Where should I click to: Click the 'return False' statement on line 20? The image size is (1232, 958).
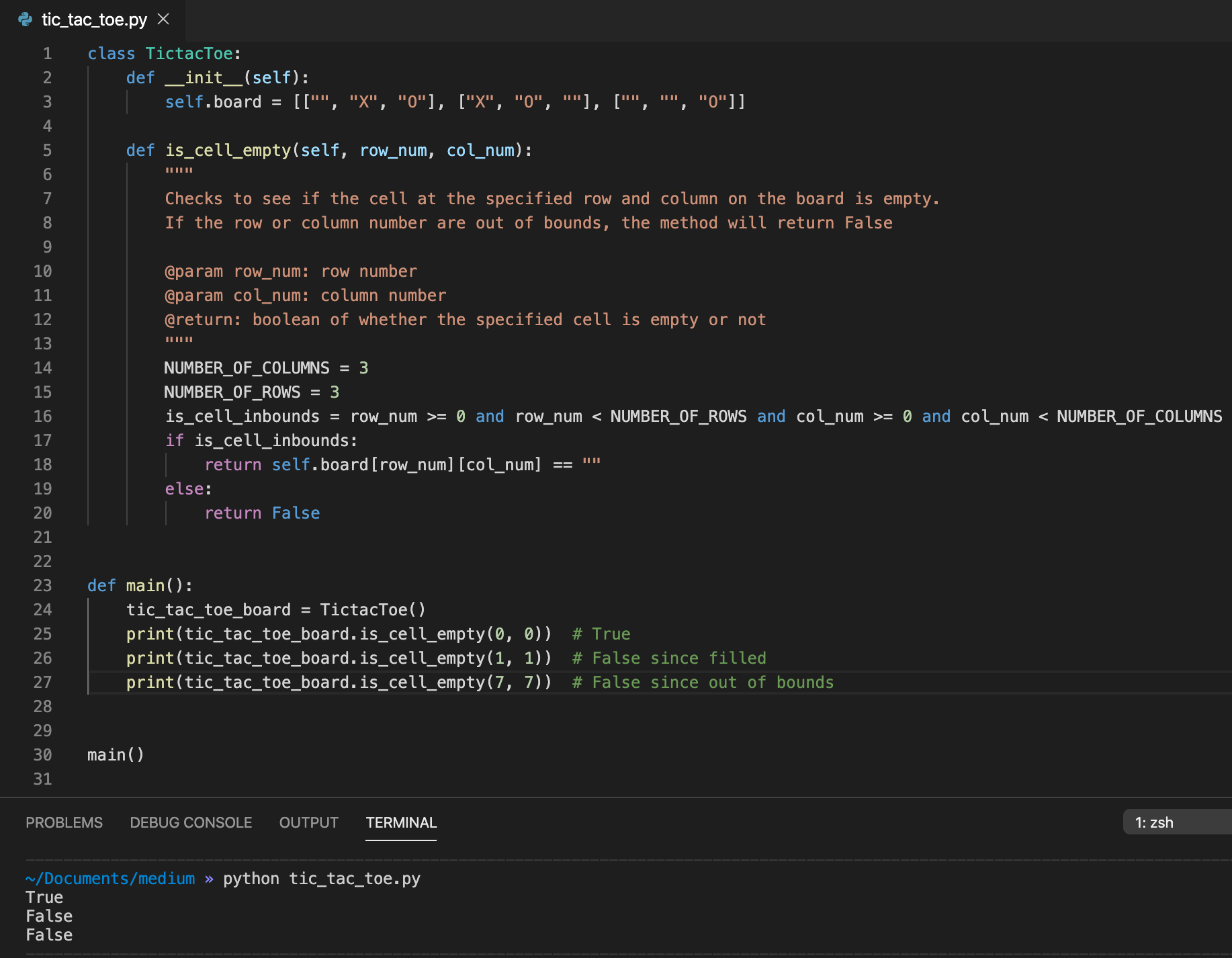tap(262, 513)
